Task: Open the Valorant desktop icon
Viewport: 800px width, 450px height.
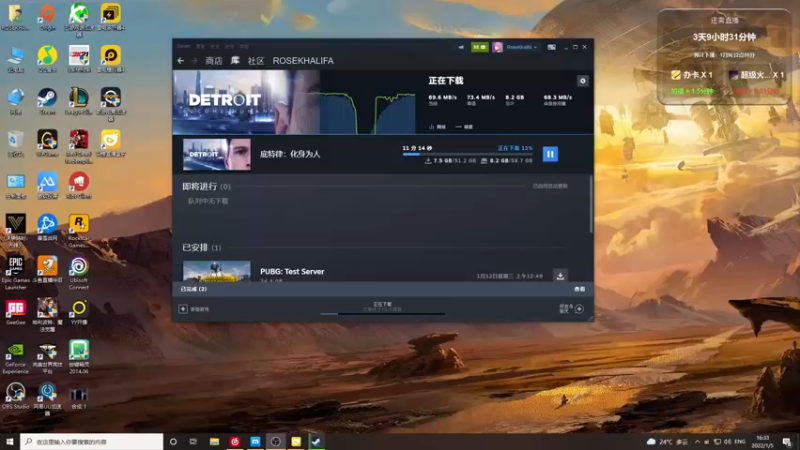Action: pos(15,231)
